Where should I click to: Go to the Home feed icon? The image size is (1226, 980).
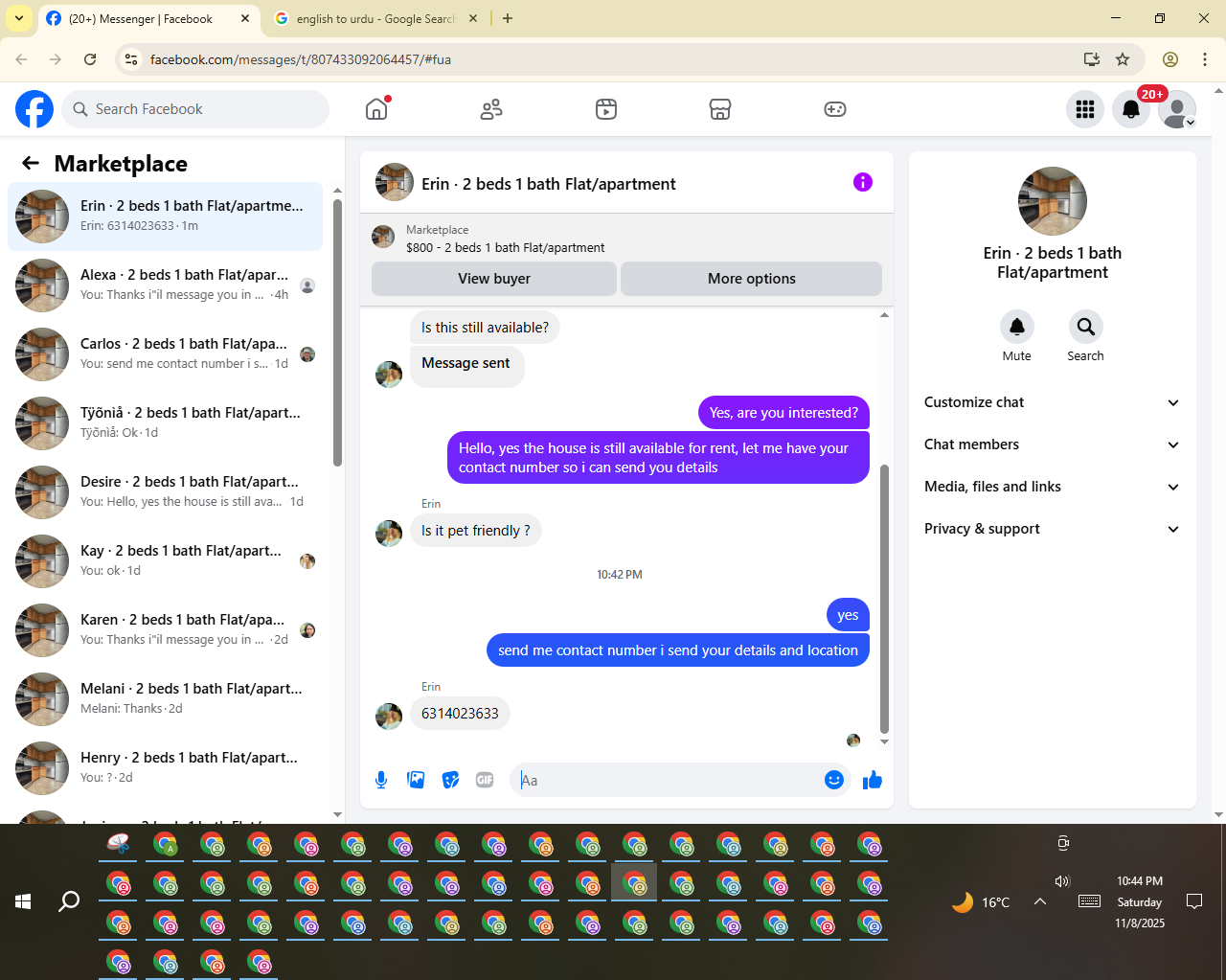tap(376, 109)
